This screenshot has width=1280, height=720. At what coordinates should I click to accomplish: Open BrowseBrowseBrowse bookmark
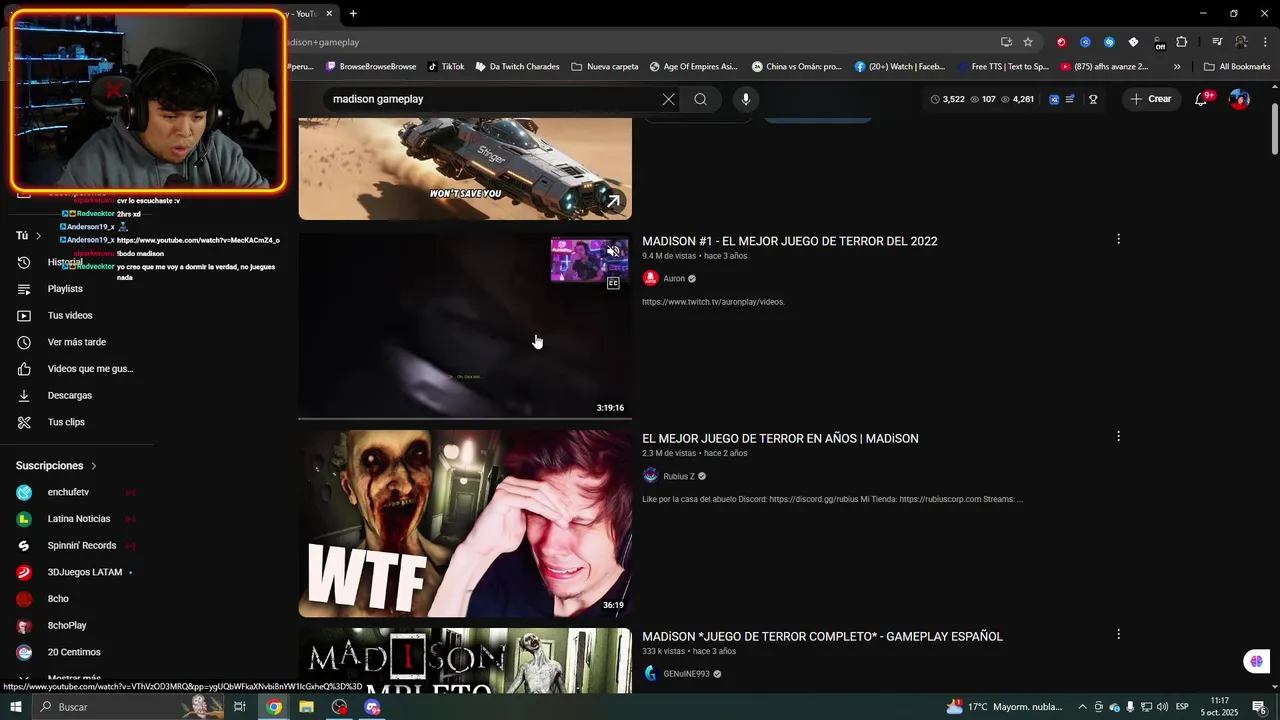coord(371,67)
